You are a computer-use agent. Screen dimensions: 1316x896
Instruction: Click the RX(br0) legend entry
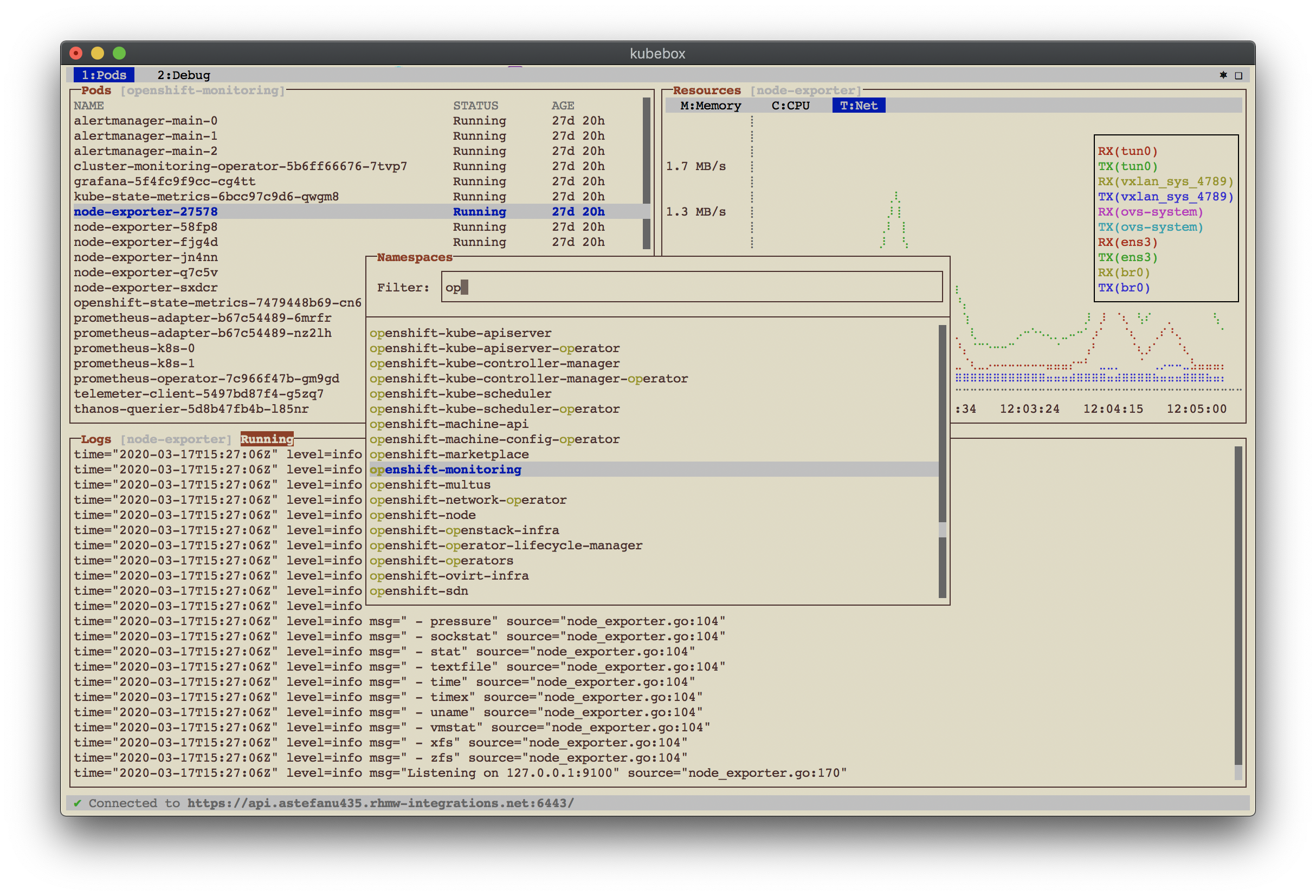point(1124,272)
